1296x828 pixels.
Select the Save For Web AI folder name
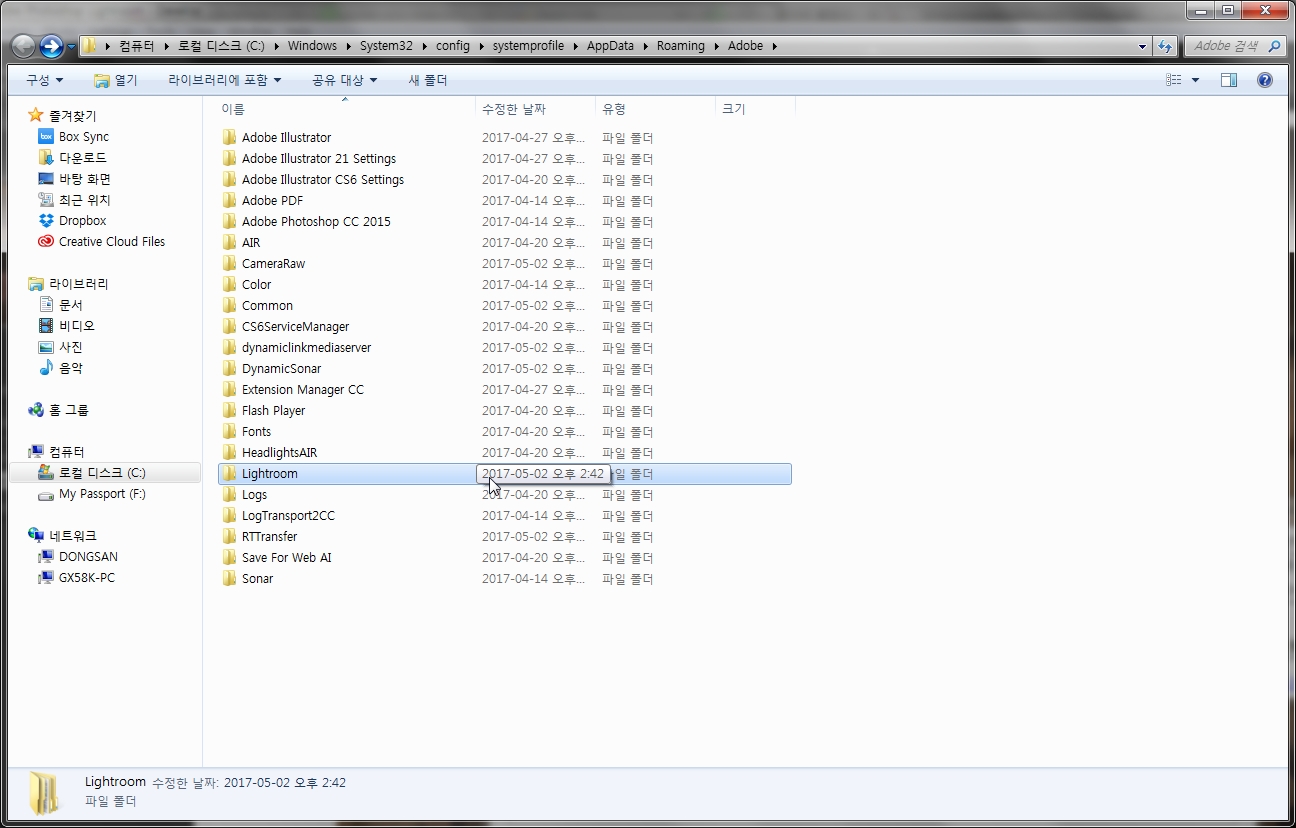(286, 557)
